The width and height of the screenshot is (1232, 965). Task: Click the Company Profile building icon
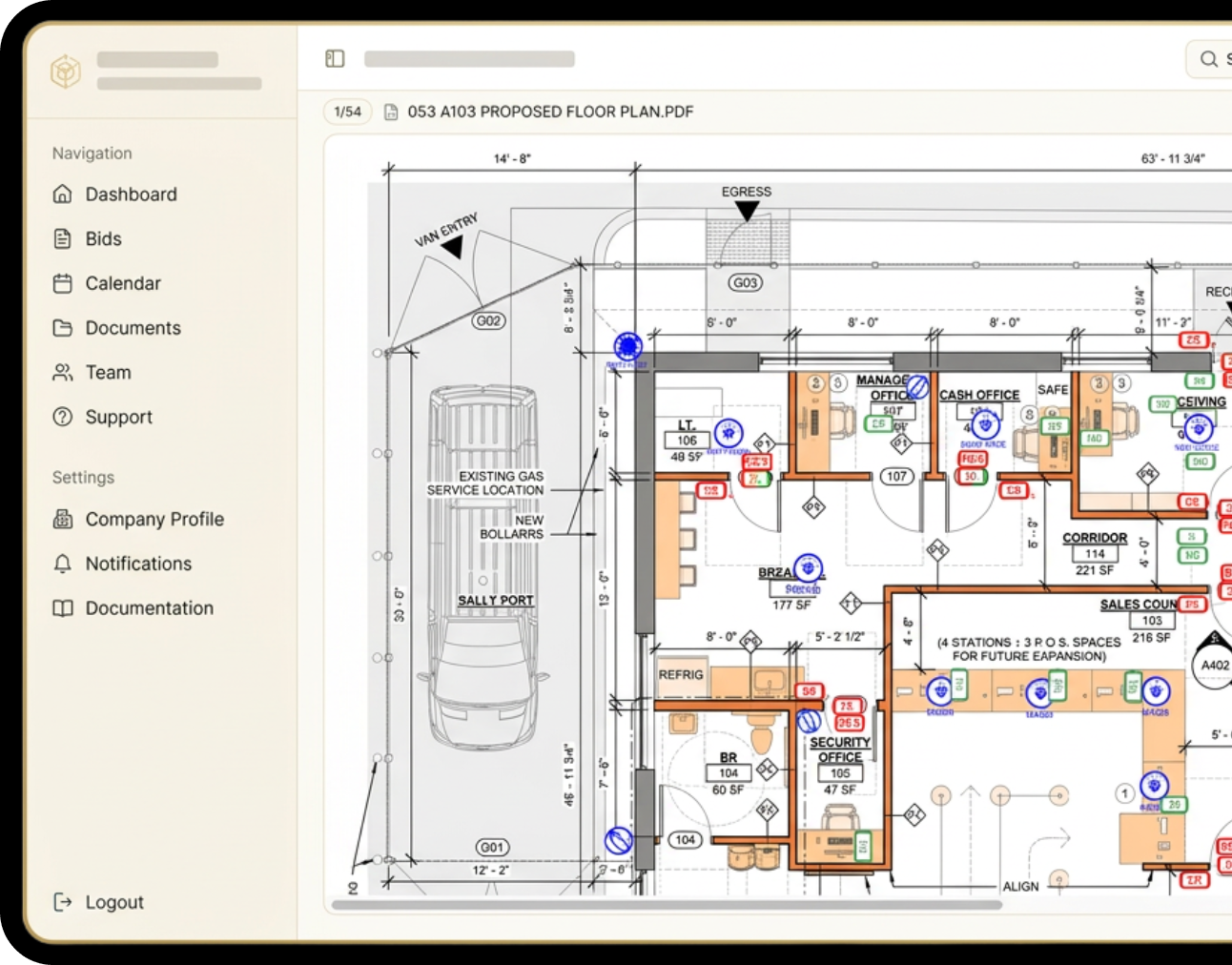[x=63, y=519]
